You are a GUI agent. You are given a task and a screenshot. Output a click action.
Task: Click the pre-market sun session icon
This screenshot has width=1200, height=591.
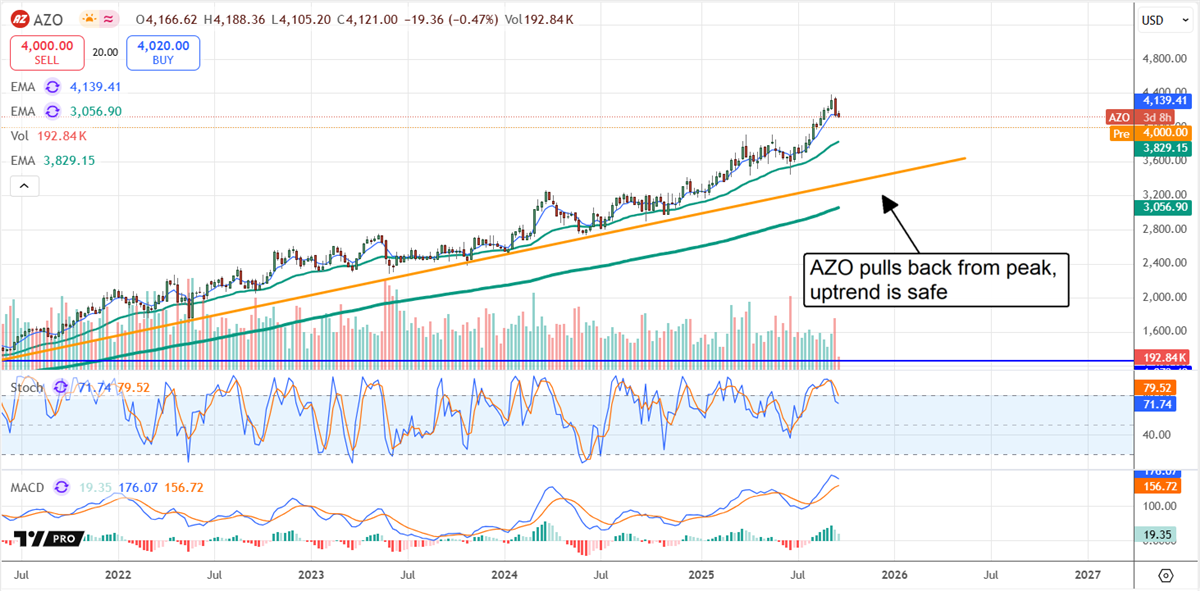[89, 18]
